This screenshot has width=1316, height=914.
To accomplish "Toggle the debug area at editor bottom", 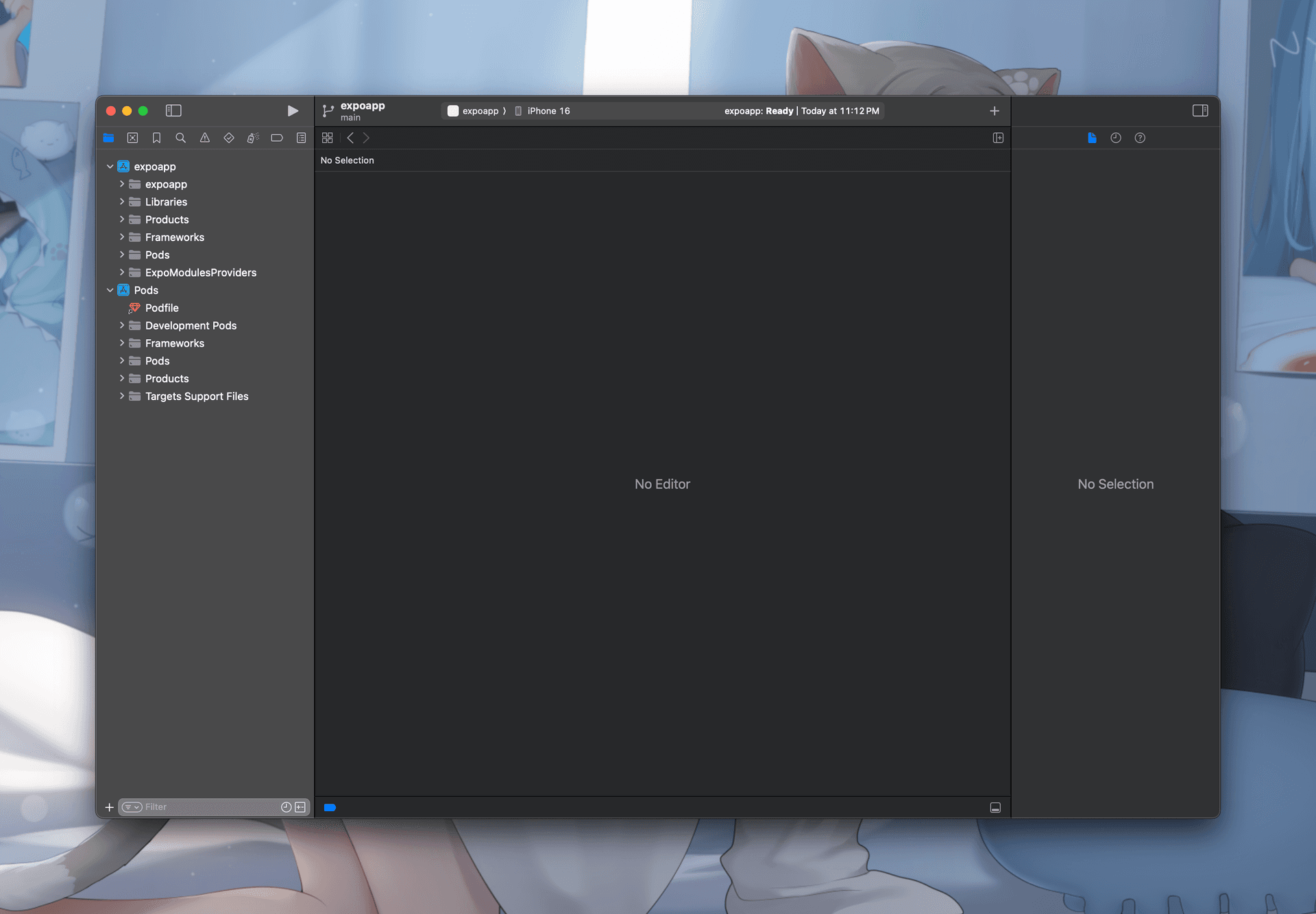I will (x=995, y=808).
